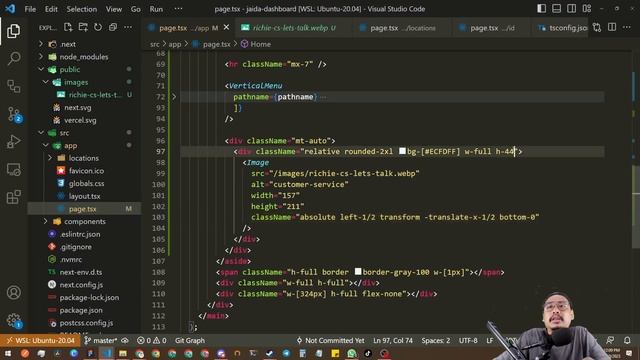
Task: Click the Not Committed Yet blame status
Action: tap(330, 340)
